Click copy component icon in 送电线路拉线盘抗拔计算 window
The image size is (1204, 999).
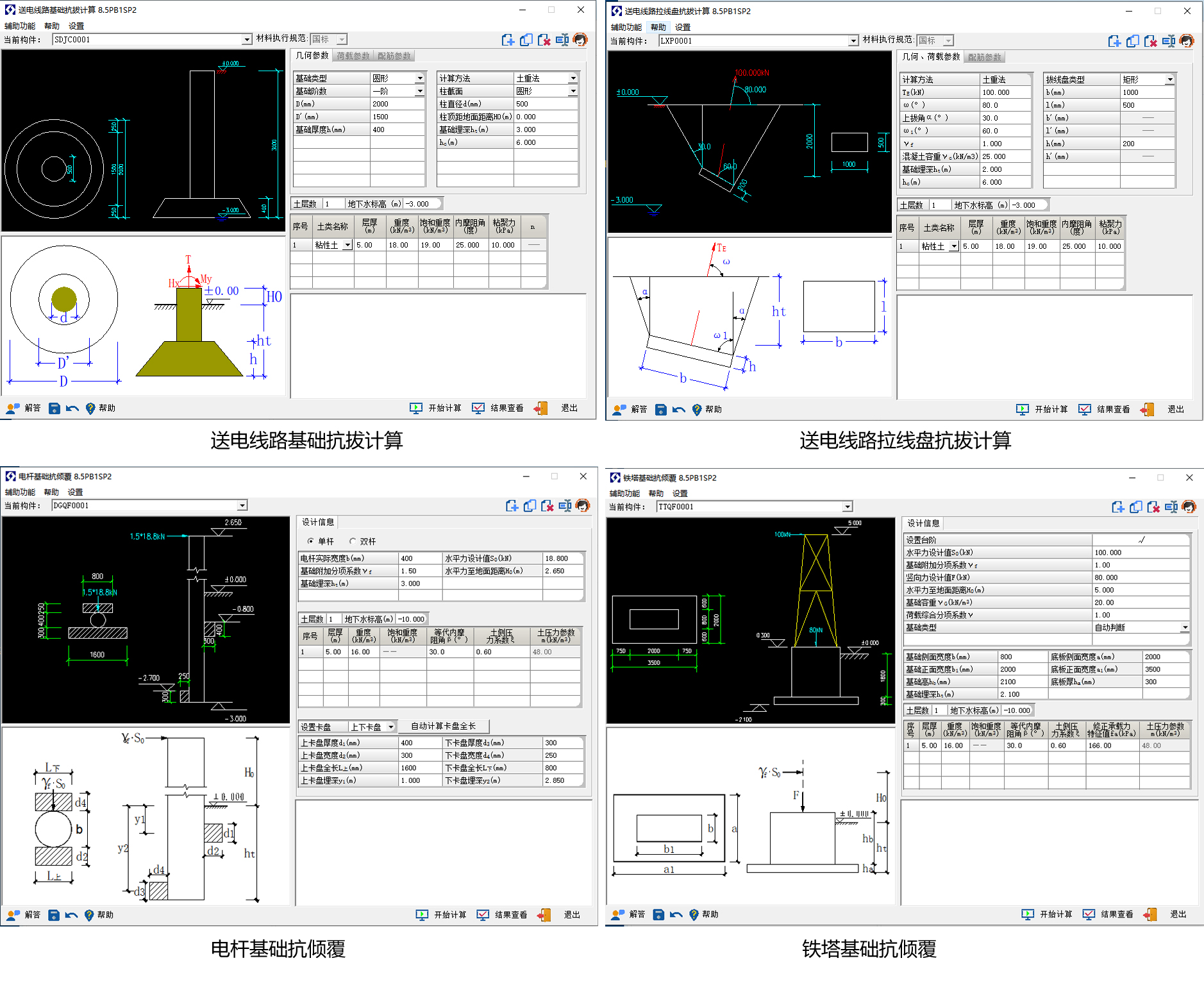tap(1132, 42)
